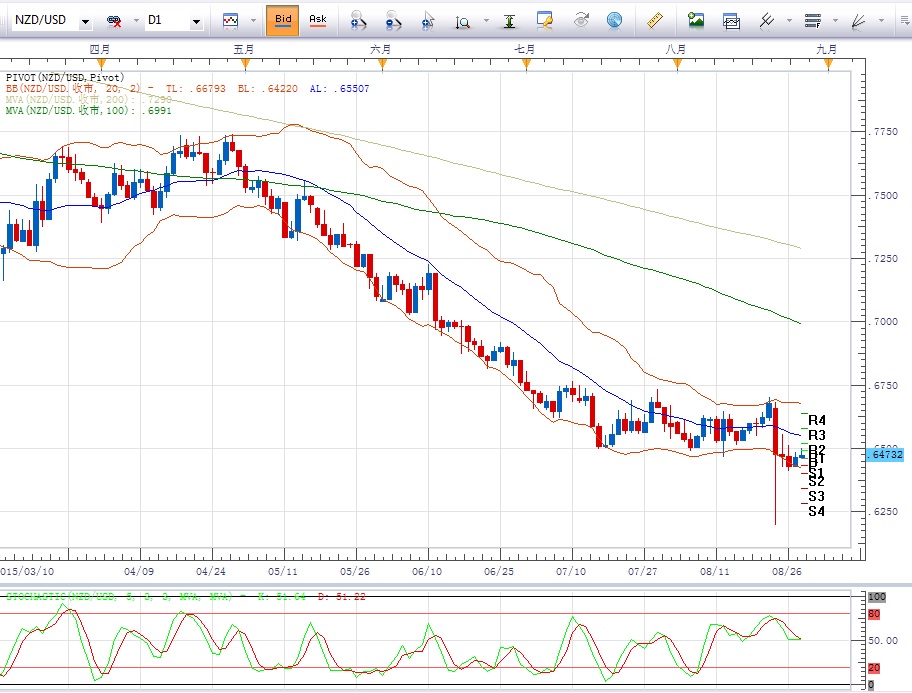Click the S3 pivot level label
Screen dimensions: 912x693
tap(817, 496)
